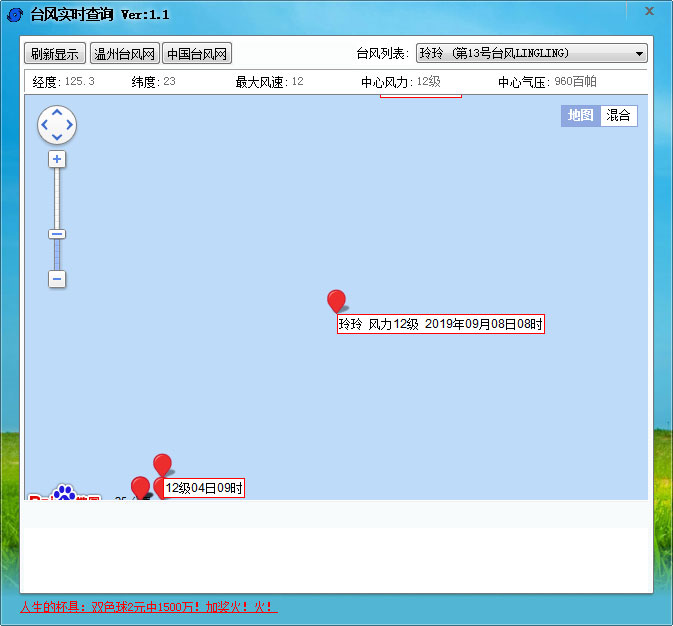The image size is (673, 626).
Task: Click the label 12级04日09时
Action: (204, 488)
